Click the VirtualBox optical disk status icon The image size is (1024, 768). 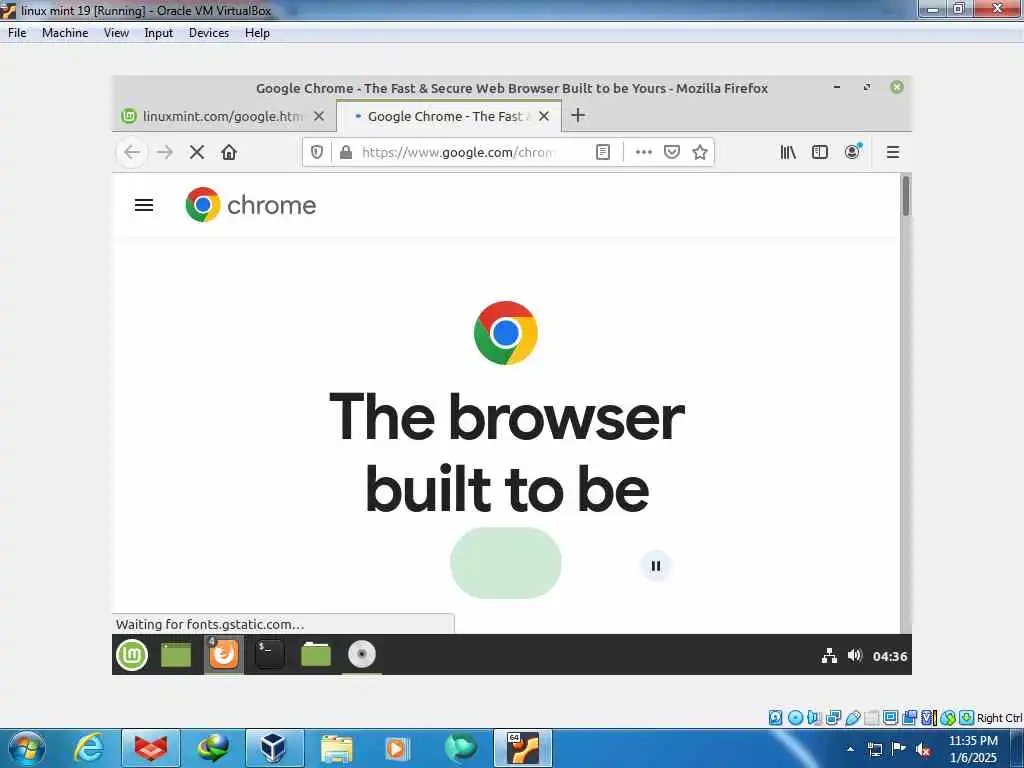click(x=795, y=718)
